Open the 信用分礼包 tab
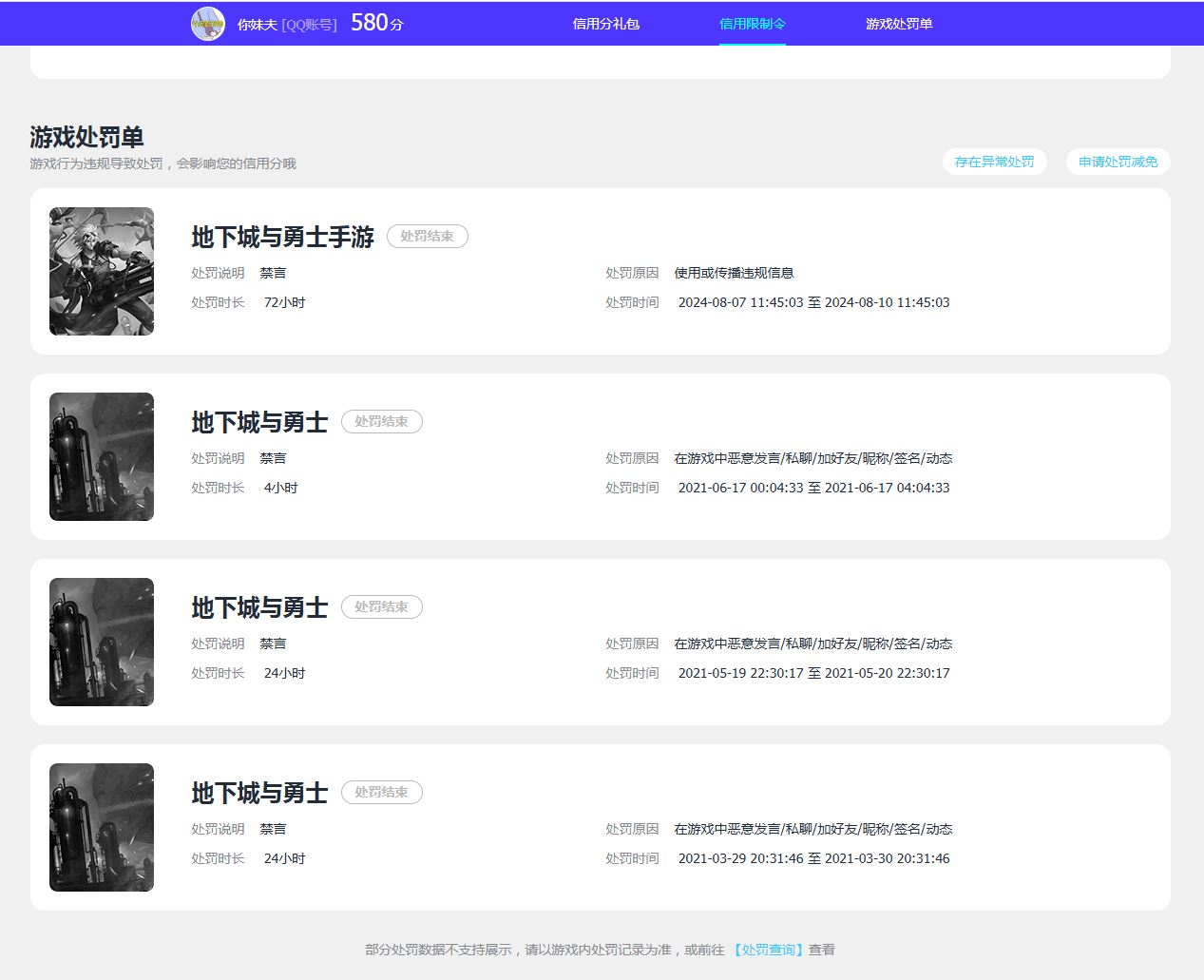The width and height of the screenshot is (1204, 980). (605, 24)
